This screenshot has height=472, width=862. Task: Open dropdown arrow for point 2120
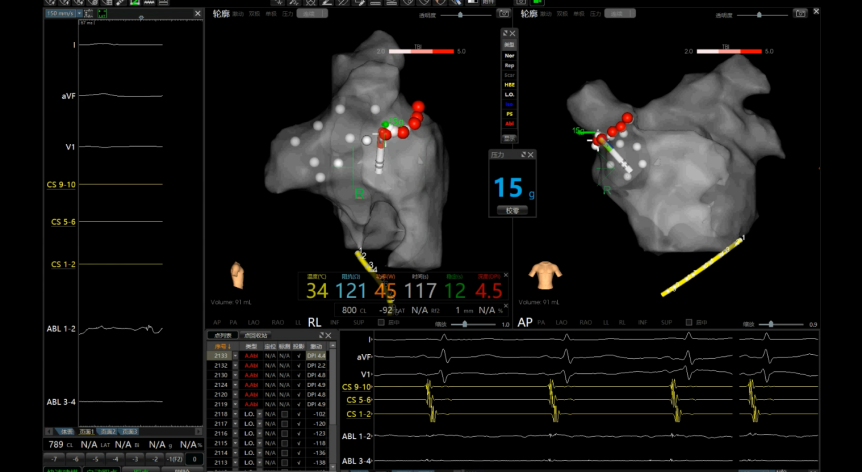(235, 395)
